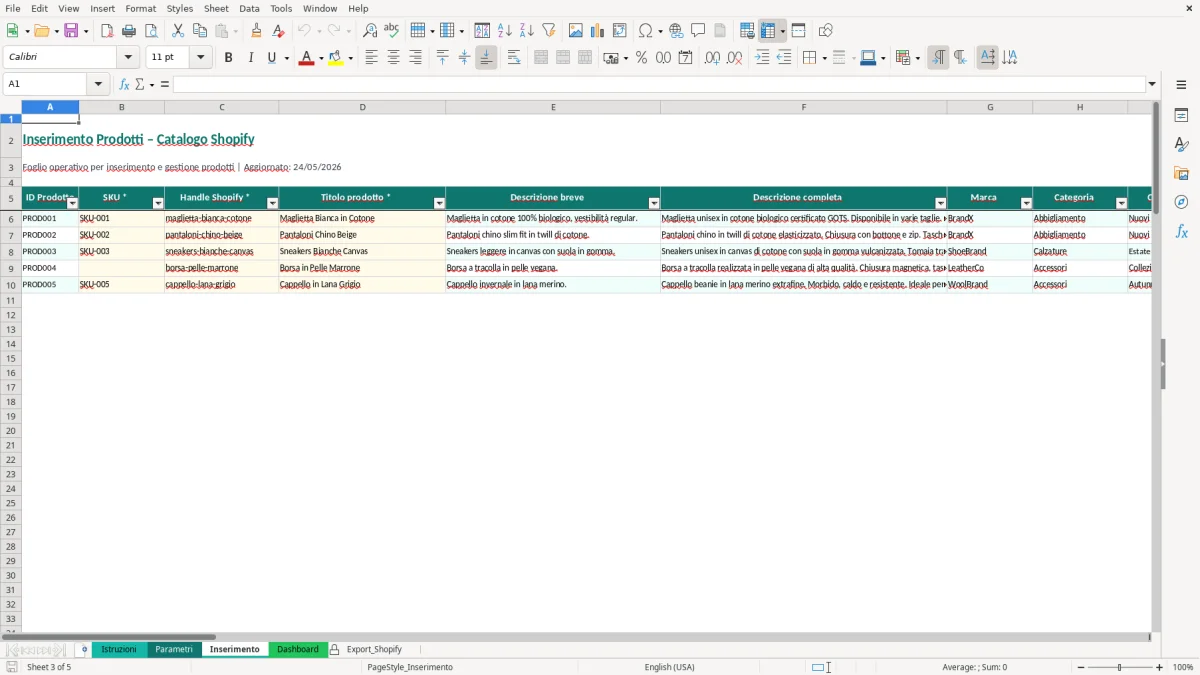
Task: Open the Navigator sidebar panel
Action: tap(1181, 202)
